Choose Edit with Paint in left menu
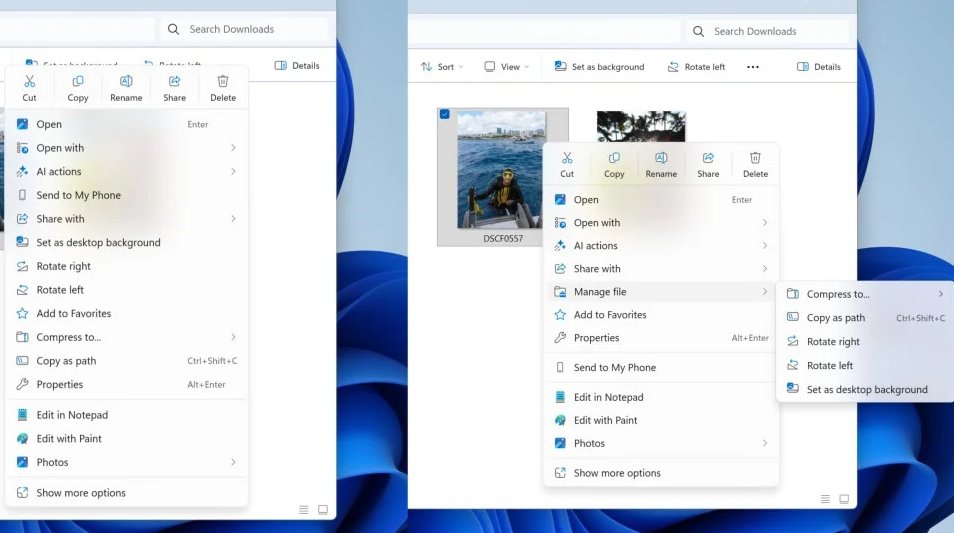Image resolution: width=954 pixels, height=533 pixels. tap(127, 439)
